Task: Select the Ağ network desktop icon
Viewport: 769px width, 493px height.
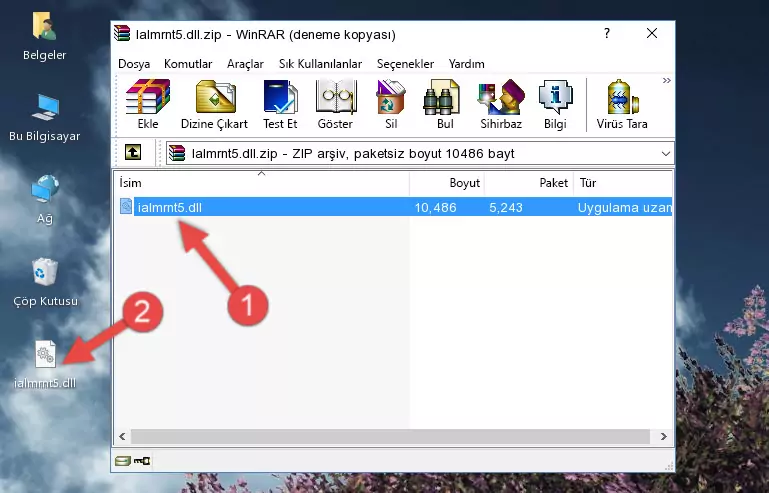Action: 45,200
